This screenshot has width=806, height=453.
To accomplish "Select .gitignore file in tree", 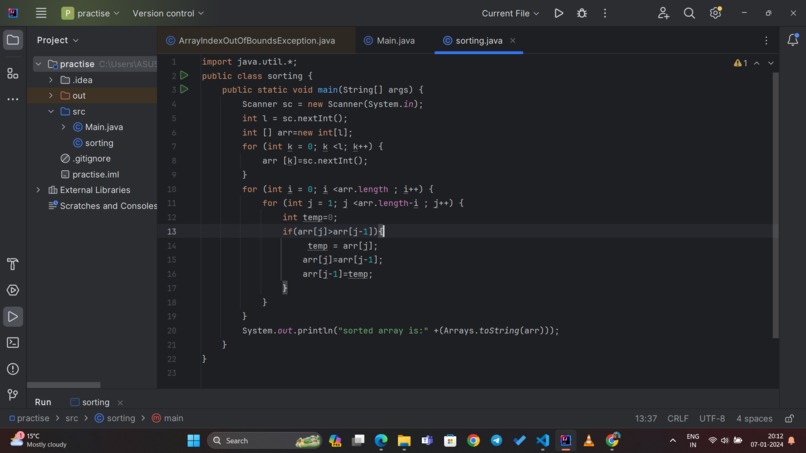I will 85,159.
